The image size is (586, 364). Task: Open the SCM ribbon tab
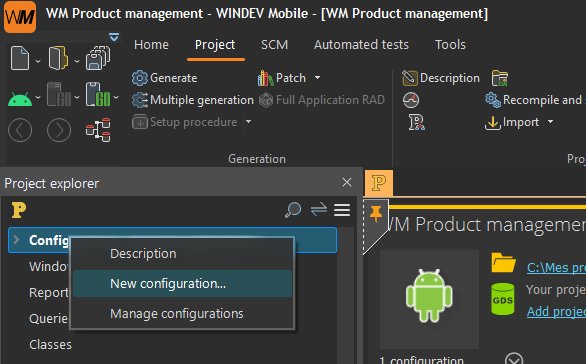point(274,45)
